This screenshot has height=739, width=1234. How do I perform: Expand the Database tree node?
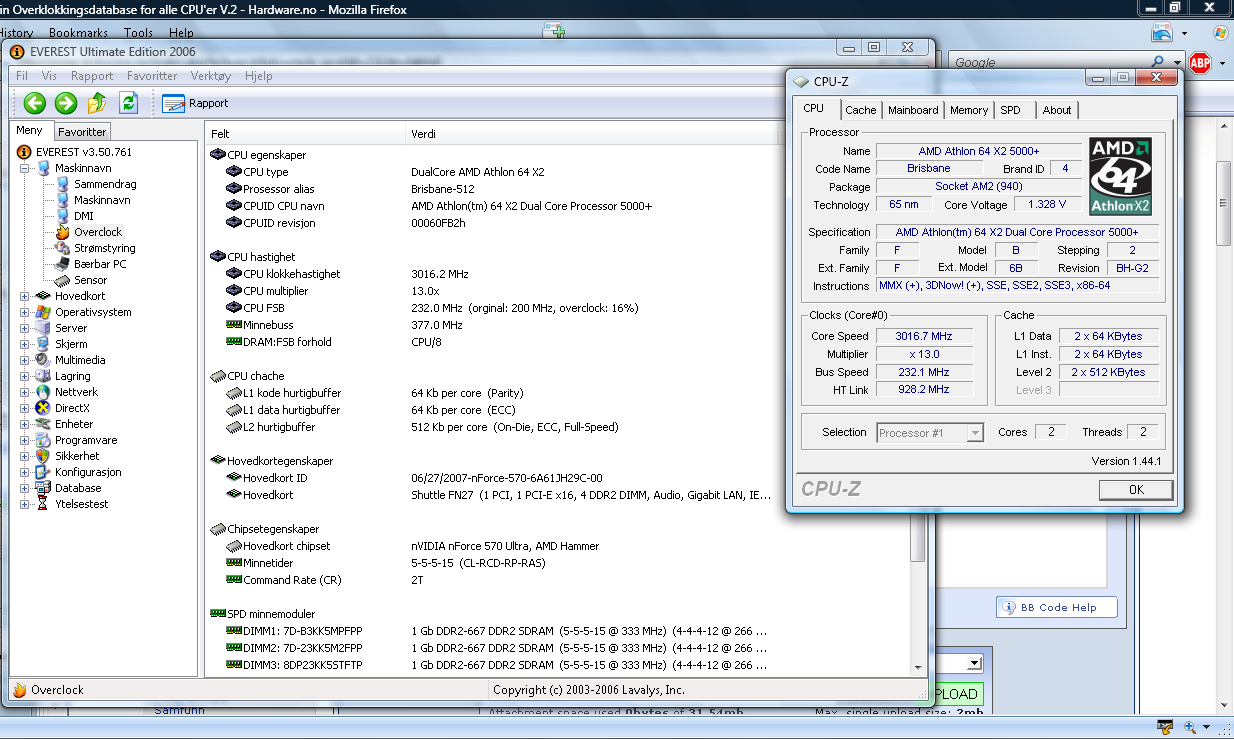(25, 488)
